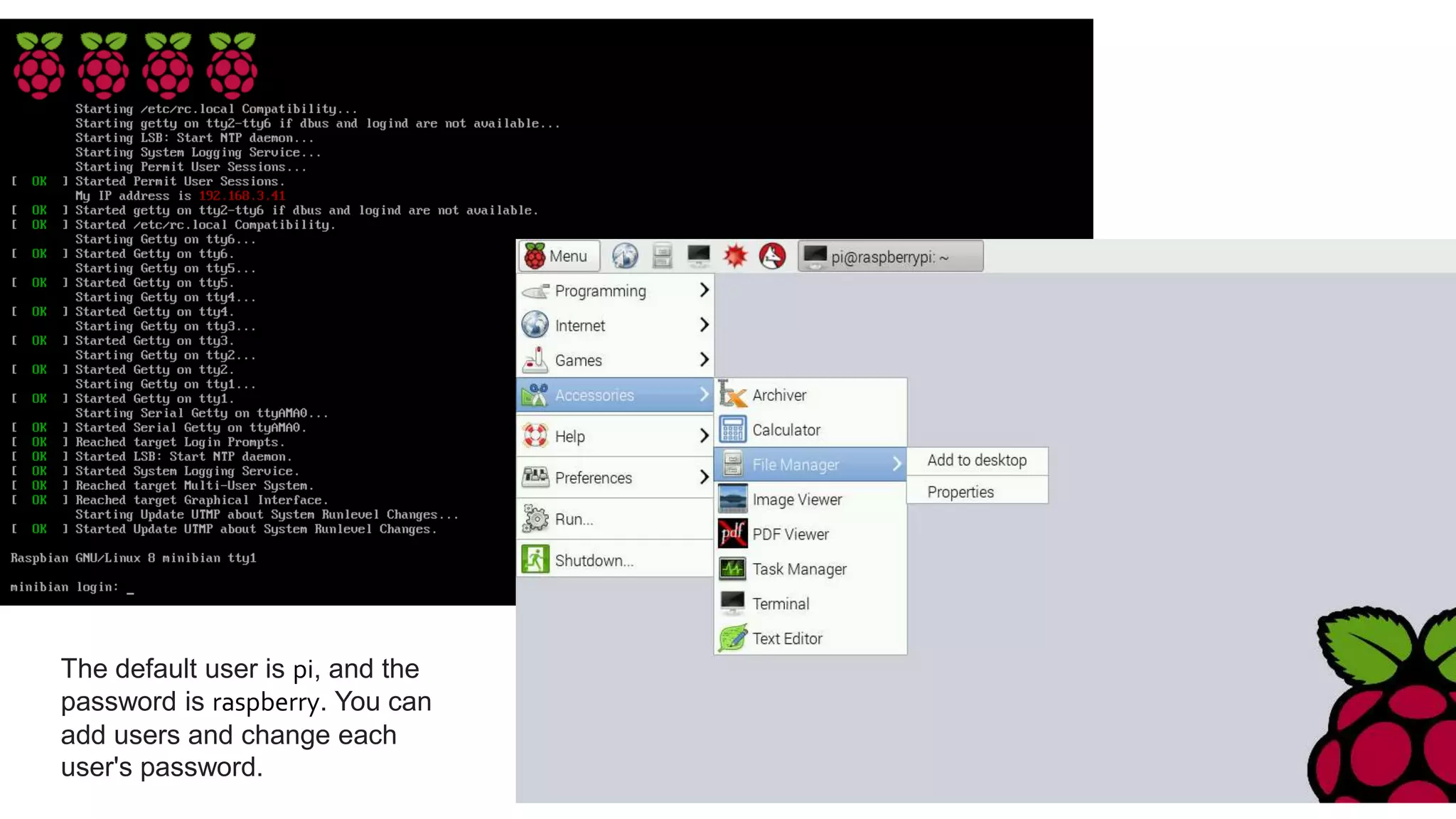Click the Terminal monitor icon in submenu
The image size is (1456, 819).
pos(732,603)
